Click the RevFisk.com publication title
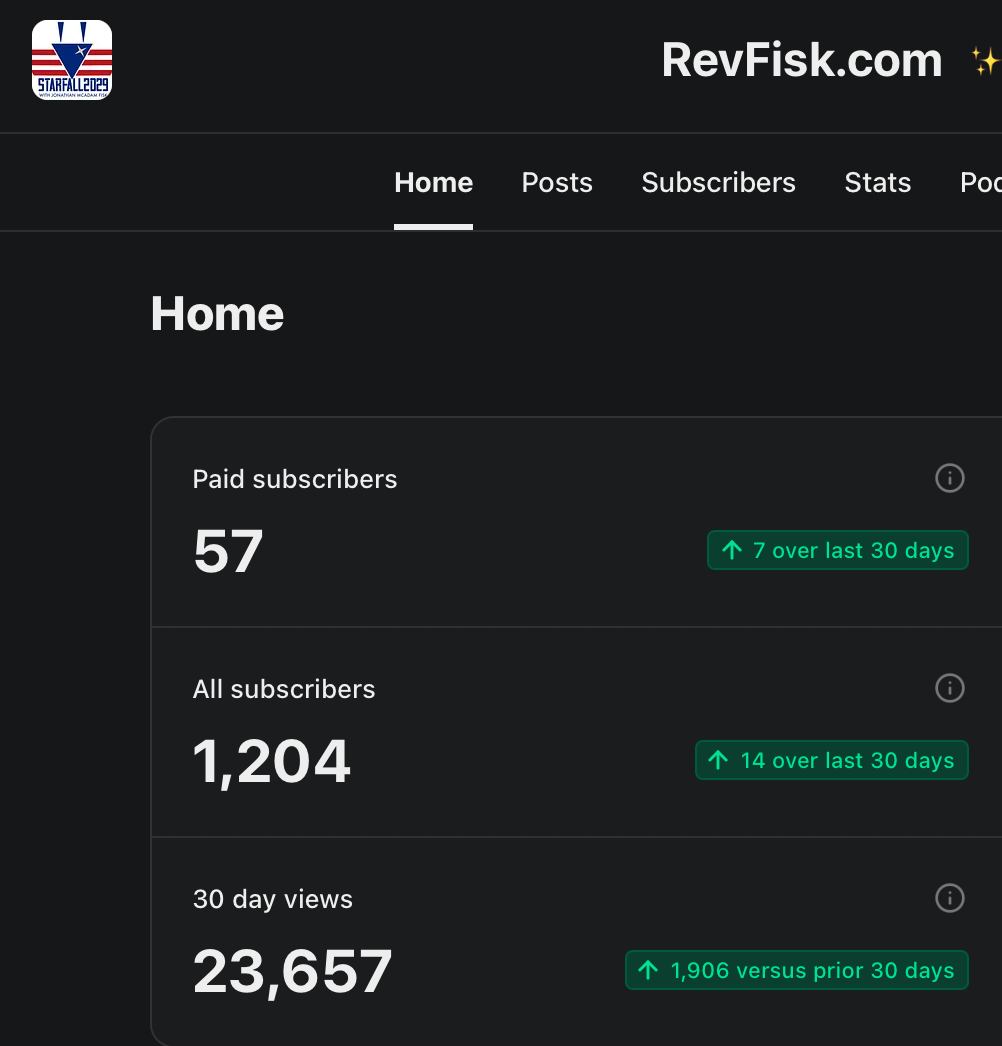This screenshot has height=1046, width=1002. [x=802, y=60]
